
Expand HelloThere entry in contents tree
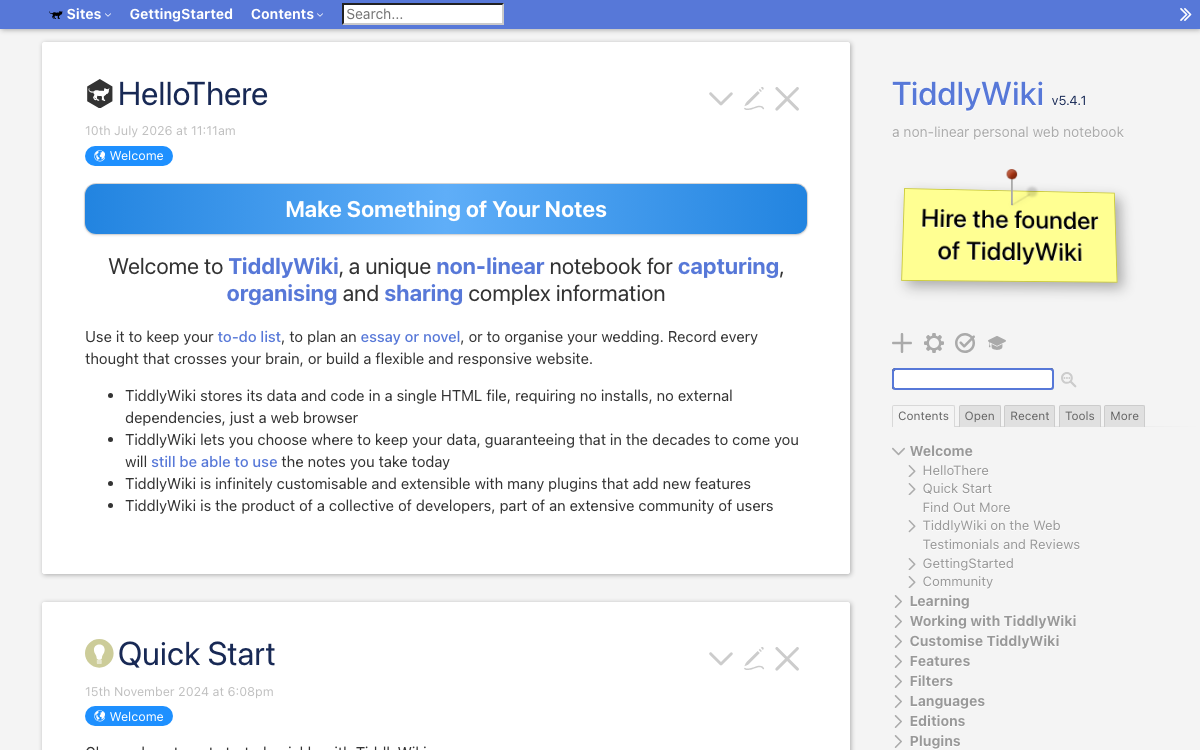[913, 470]
